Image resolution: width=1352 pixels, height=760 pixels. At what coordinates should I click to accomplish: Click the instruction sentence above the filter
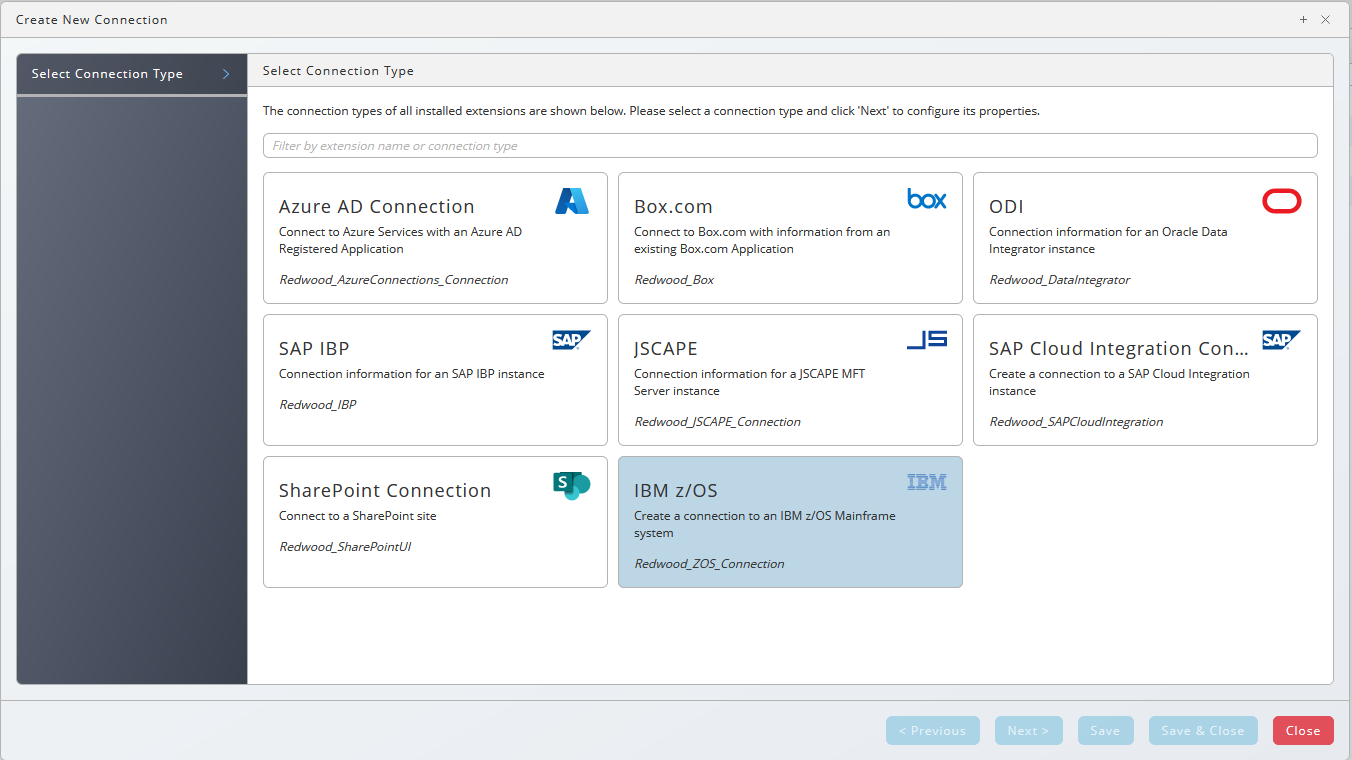651,111
